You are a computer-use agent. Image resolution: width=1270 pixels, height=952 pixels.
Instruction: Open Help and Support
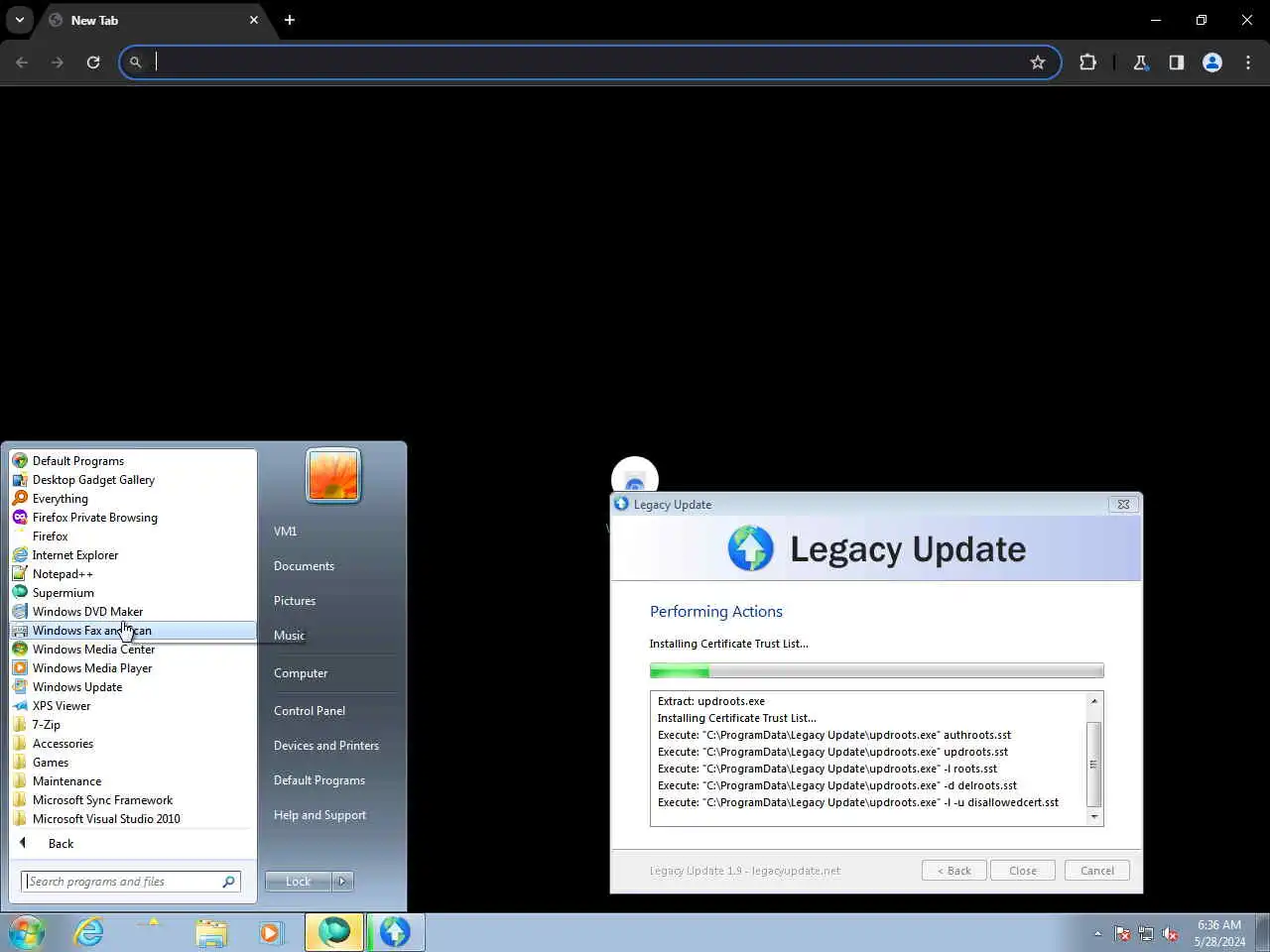point(331,815)
